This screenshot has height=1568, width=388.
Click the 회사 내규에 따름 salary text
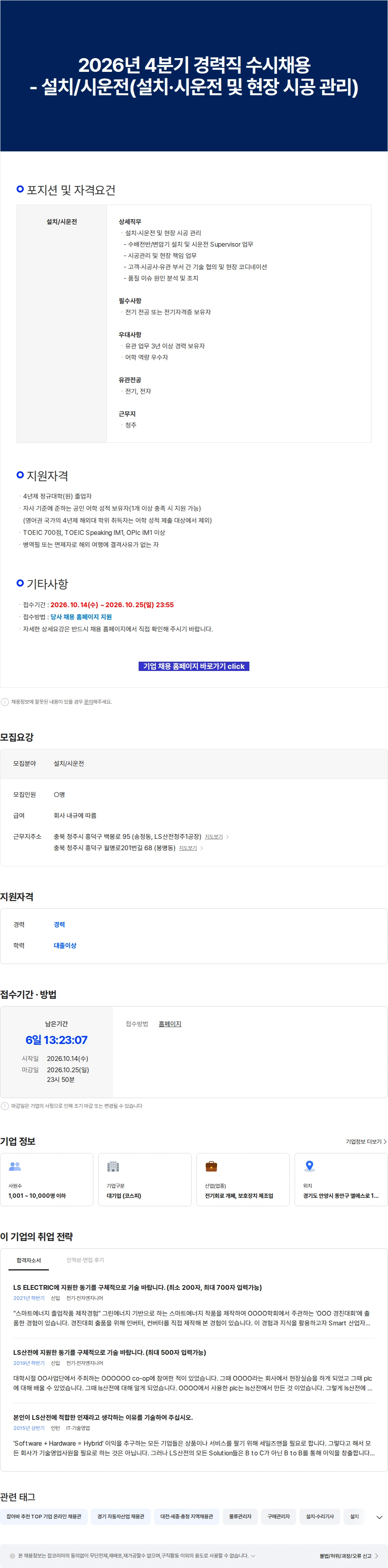point(75,815)
